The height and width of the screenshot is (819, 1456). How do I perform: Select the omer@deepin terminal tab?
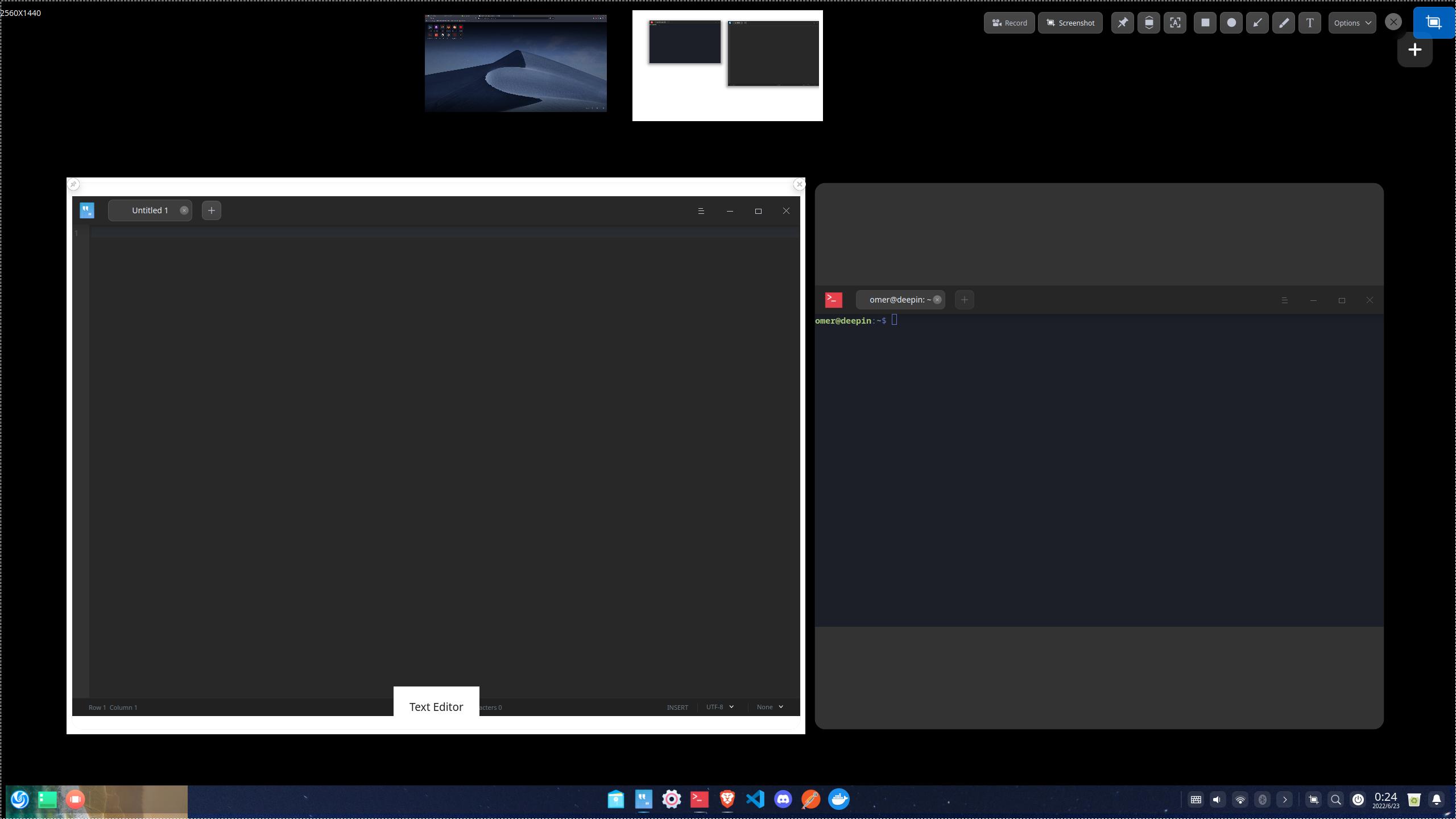point(900,300)
